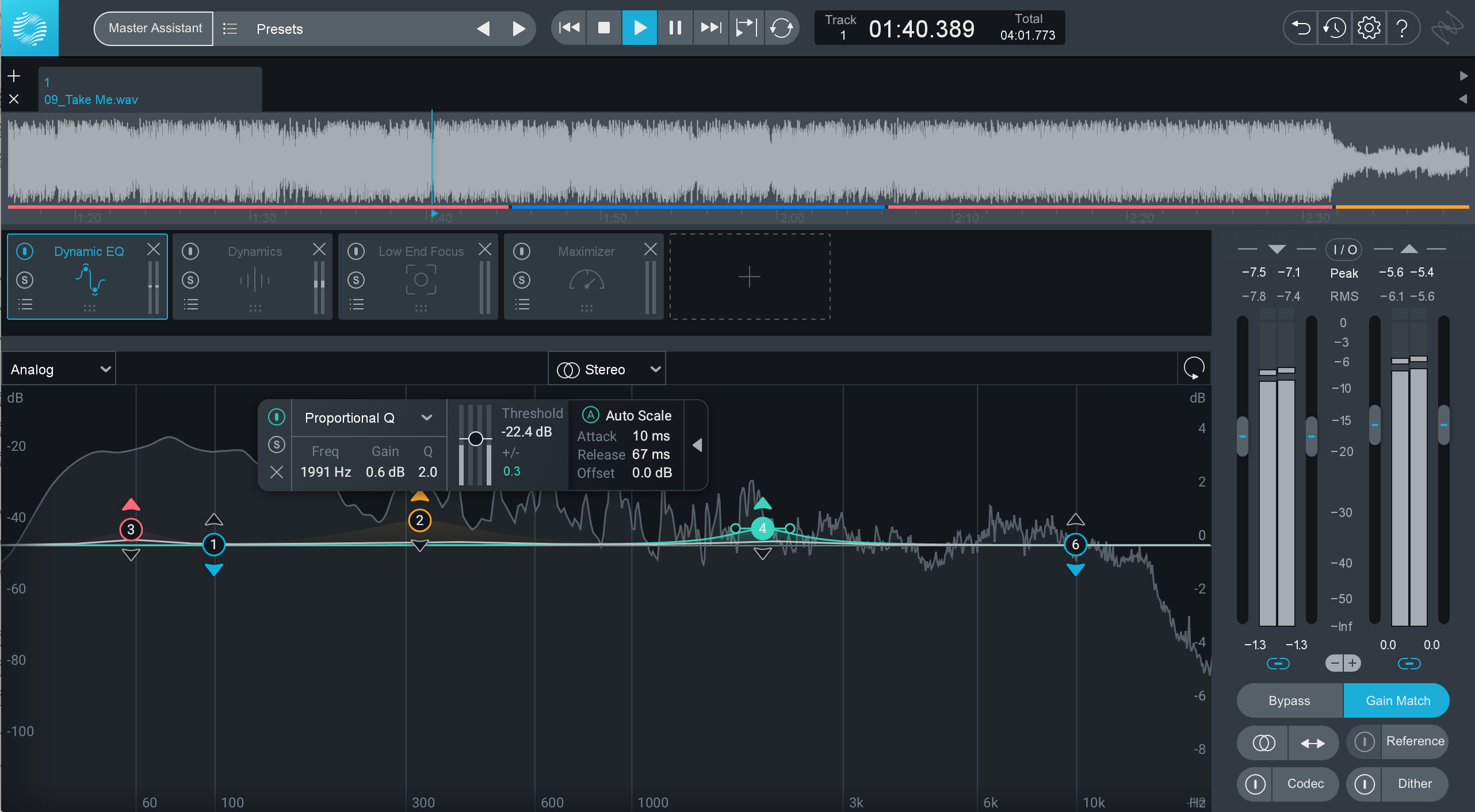
Task: Open Dynamics module preset list
Action: point(190,305)
